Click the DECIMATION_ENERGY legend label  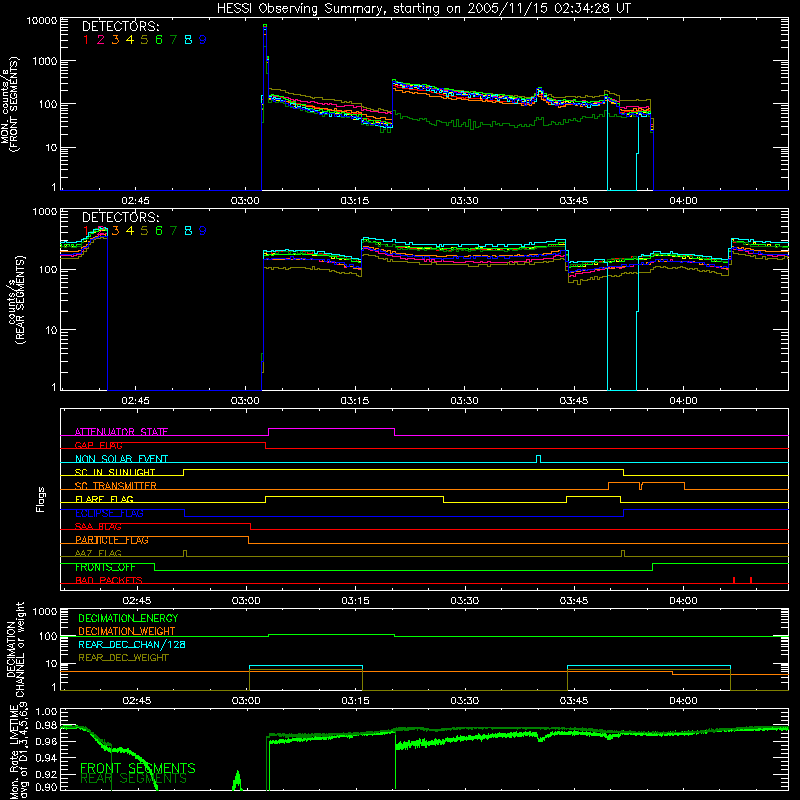(x=128, y=618)
